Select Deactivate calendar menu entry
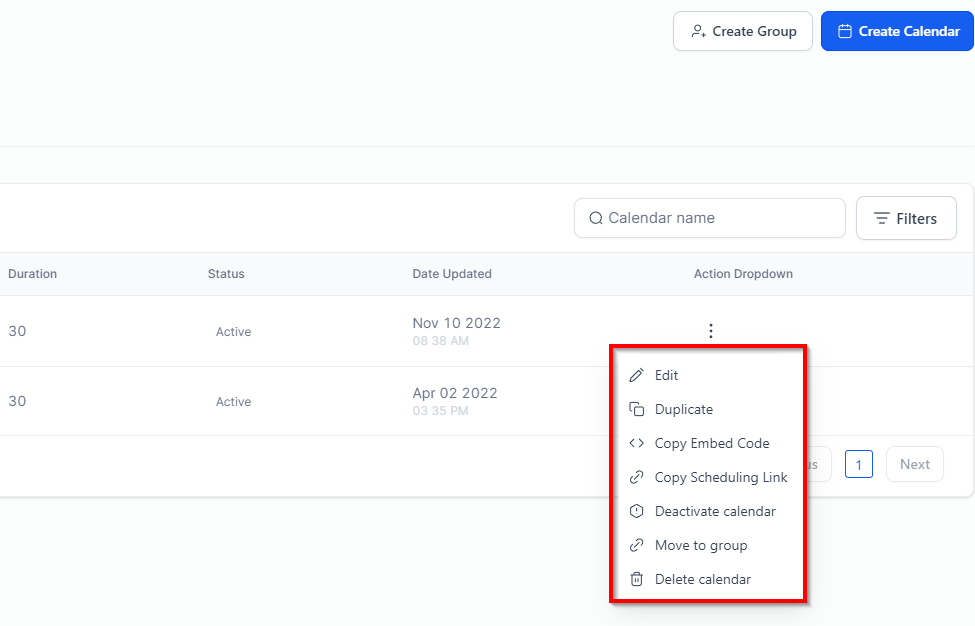 click(x=709, y=511)
